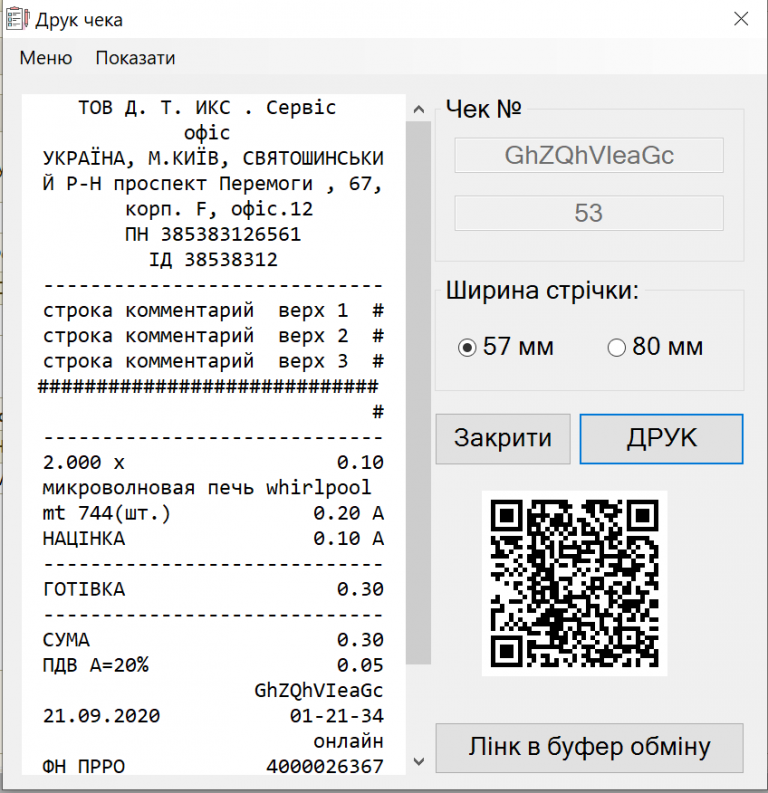Click the 'корп. F, офіс.12' address line

point(219,209)
